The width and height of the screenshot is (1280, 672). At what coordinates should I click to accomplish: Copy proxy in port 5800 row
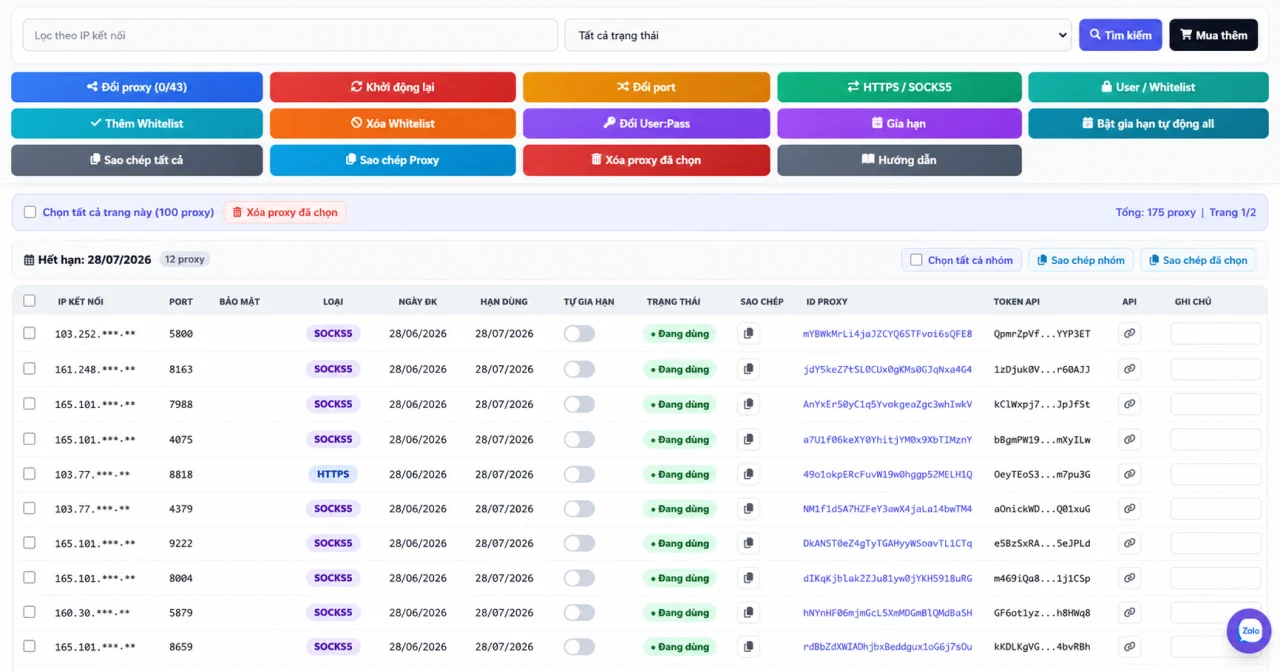(748, 334)
